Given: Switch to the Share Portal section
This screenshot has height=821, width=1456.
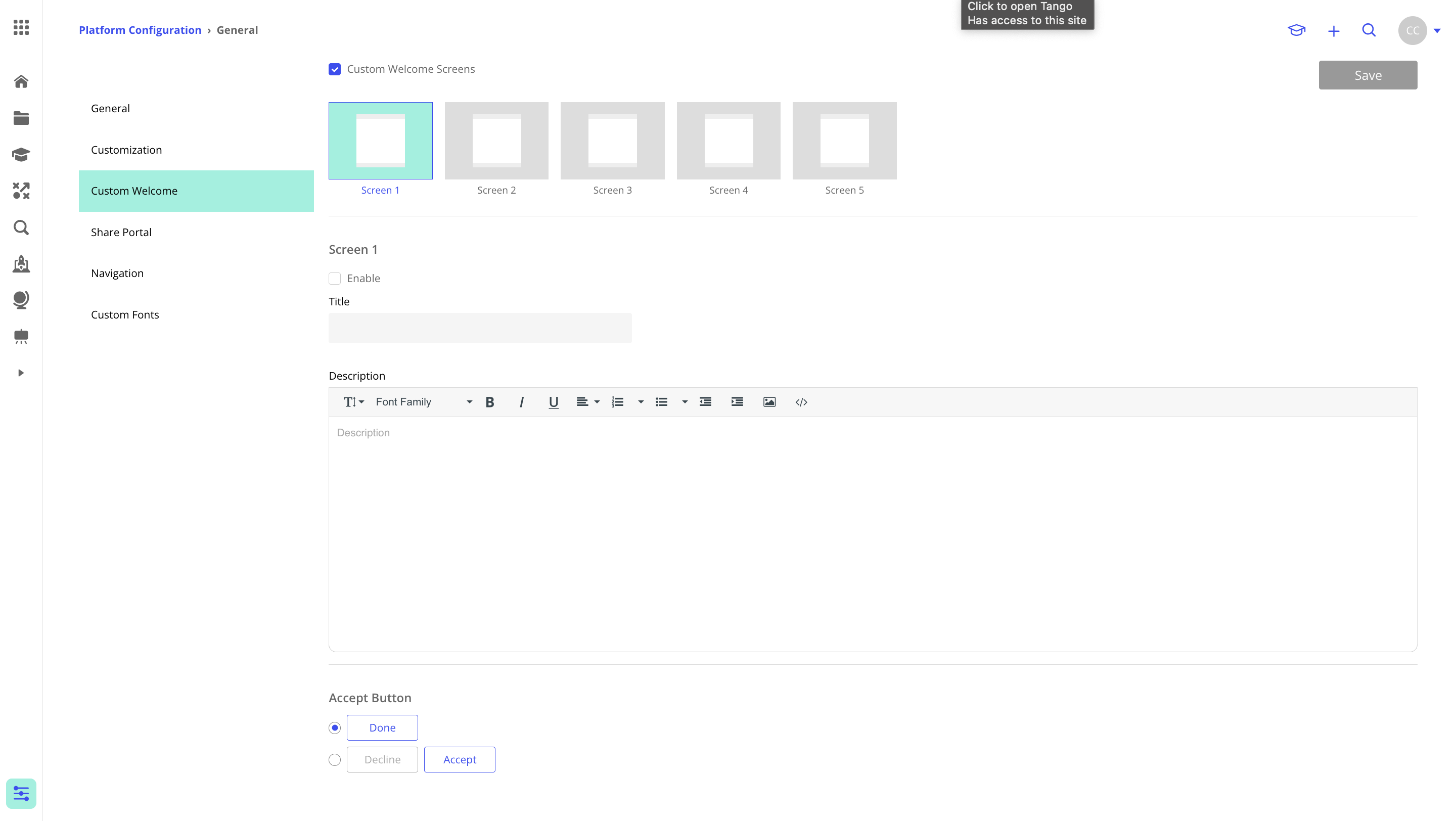Looking at the screenshot, I should point(121,232).
